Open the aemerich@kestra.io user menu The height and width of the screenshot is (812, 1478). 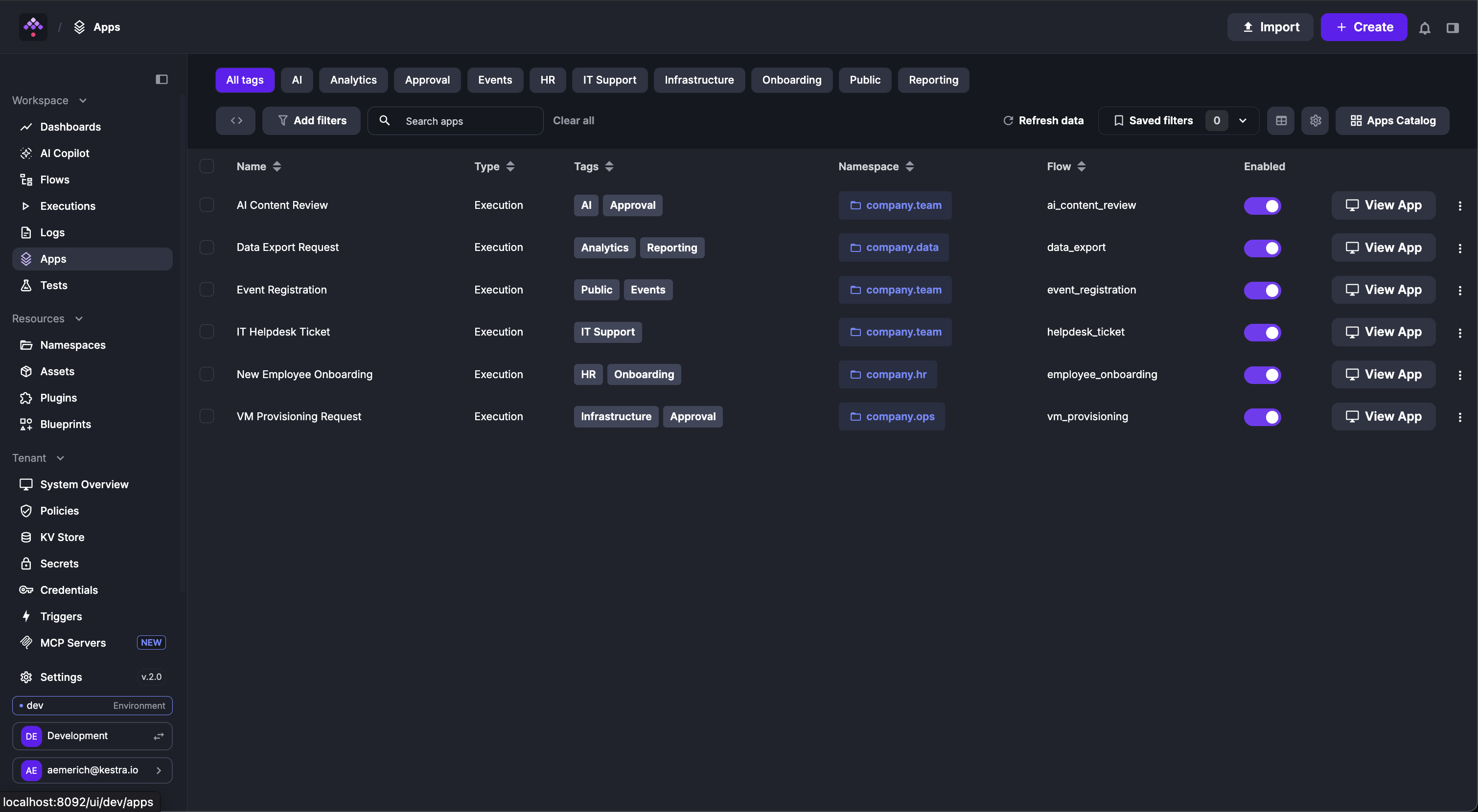point(92,770)
